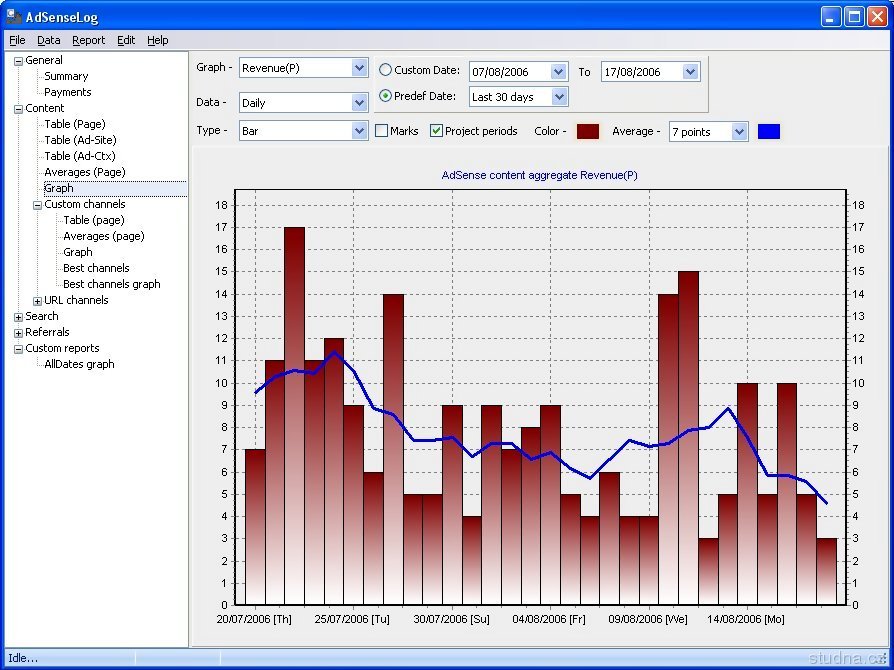Click the blue Average line color swatch

[x=768, y=131]
